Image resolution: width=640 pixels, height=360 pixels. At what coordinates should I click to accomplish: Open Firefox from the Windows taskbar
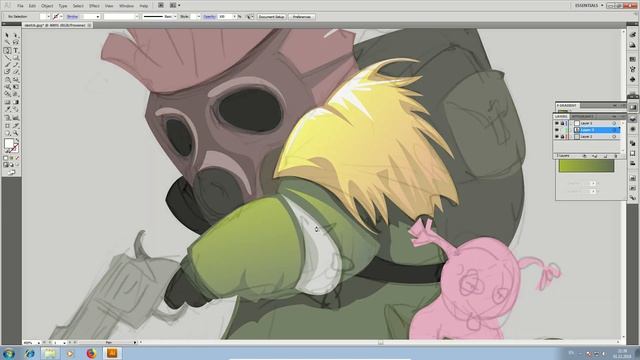[91, 353]
